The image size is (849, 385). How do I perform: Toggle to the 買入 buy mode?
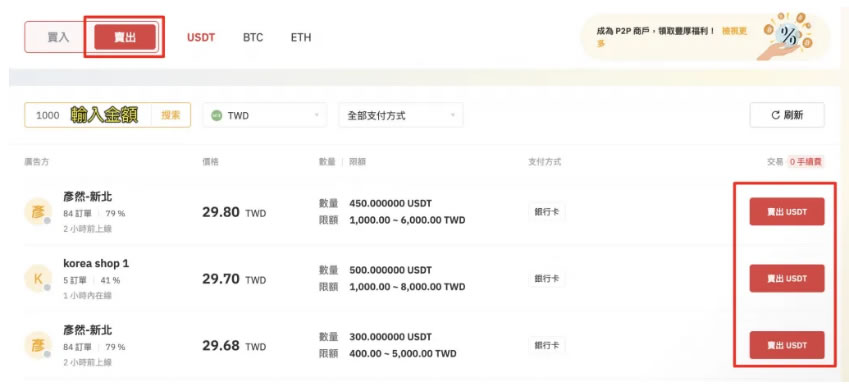pos(58,37)
